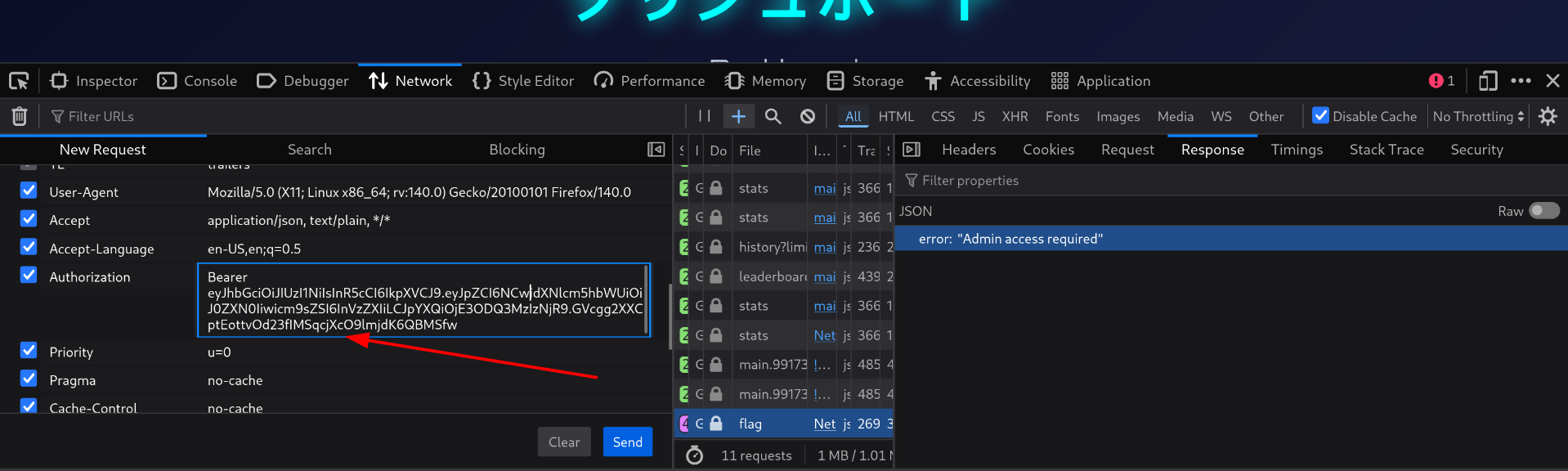The height and width of the screenshot is (471, 1568).
Task: Open the Stack Trace details tab
Action: pos(1387,150)
